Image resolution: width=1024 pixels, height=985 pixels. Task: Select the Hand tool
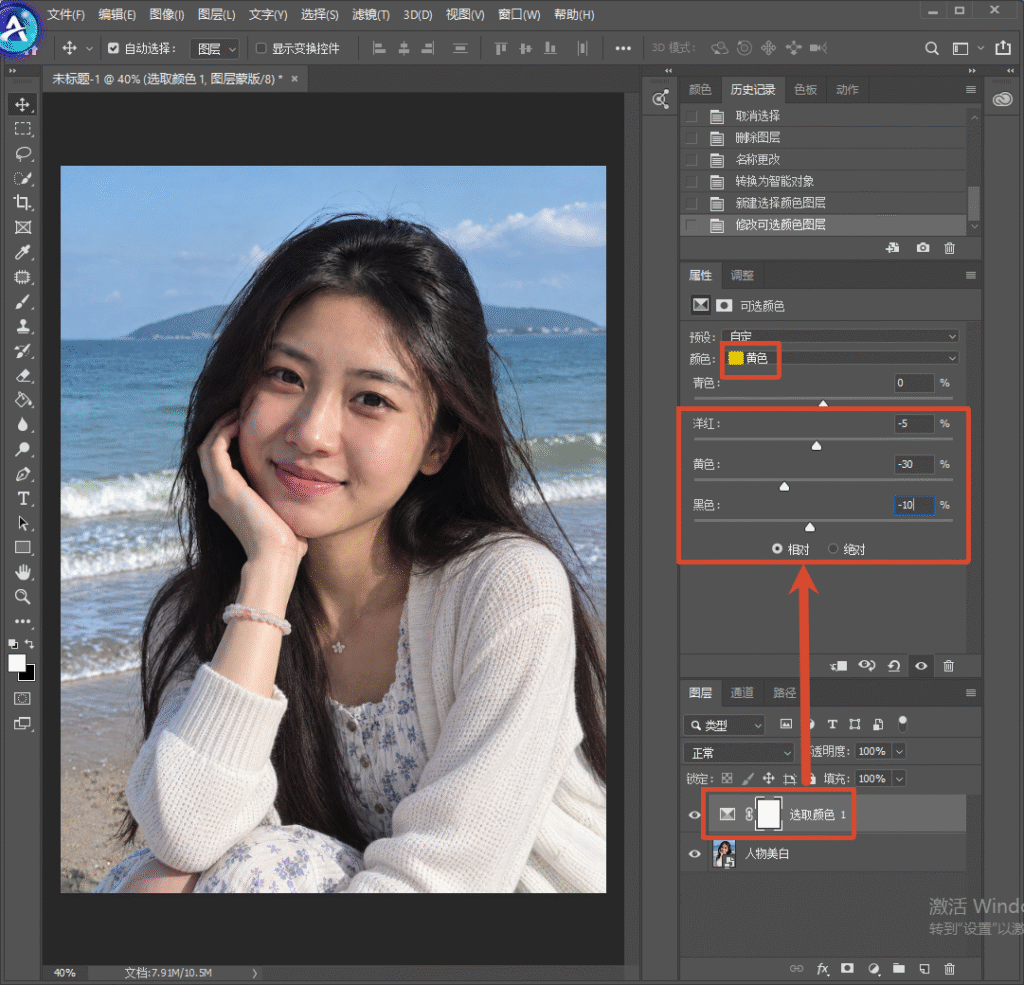point(23,573)
